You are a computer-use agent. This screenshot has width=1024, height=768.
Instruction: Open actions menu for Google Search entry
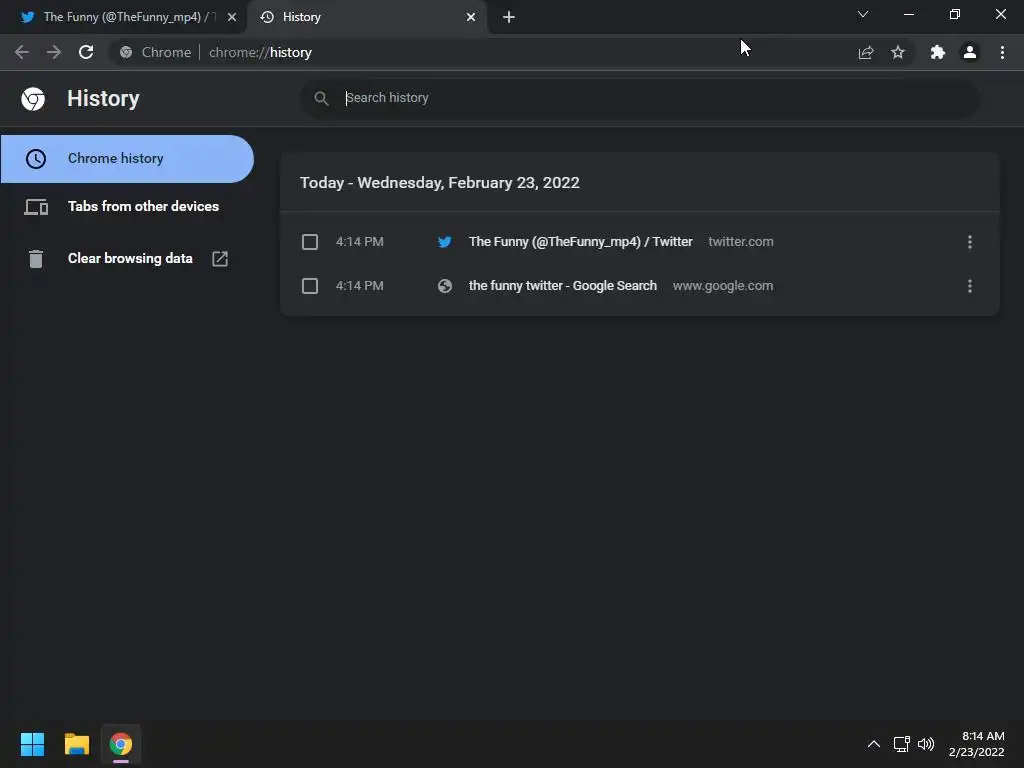pyautogui.click(x=970, y=286)
